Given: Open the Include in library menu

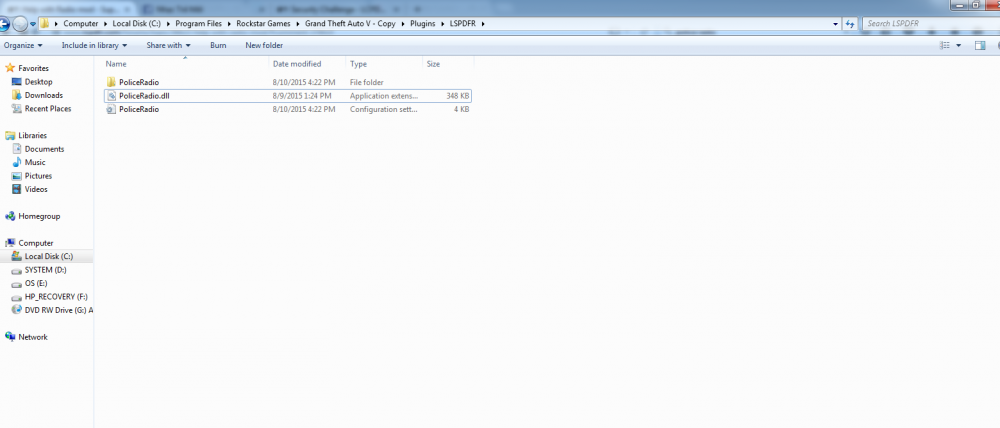Looking at the screenshot, I should tap(94, 45).
